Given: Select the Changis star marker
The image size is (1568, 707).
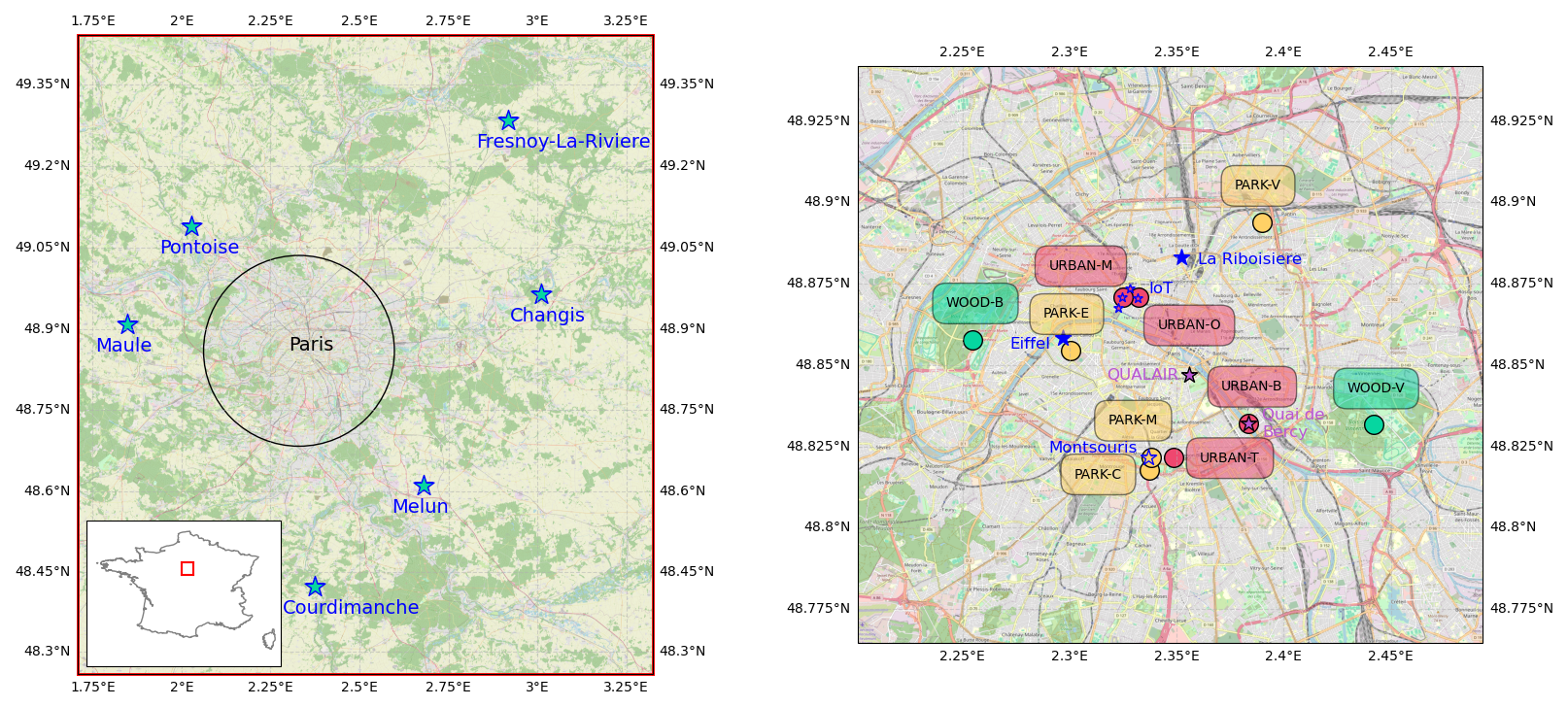Looking at the screenshot, I should [x=541, y=294].
